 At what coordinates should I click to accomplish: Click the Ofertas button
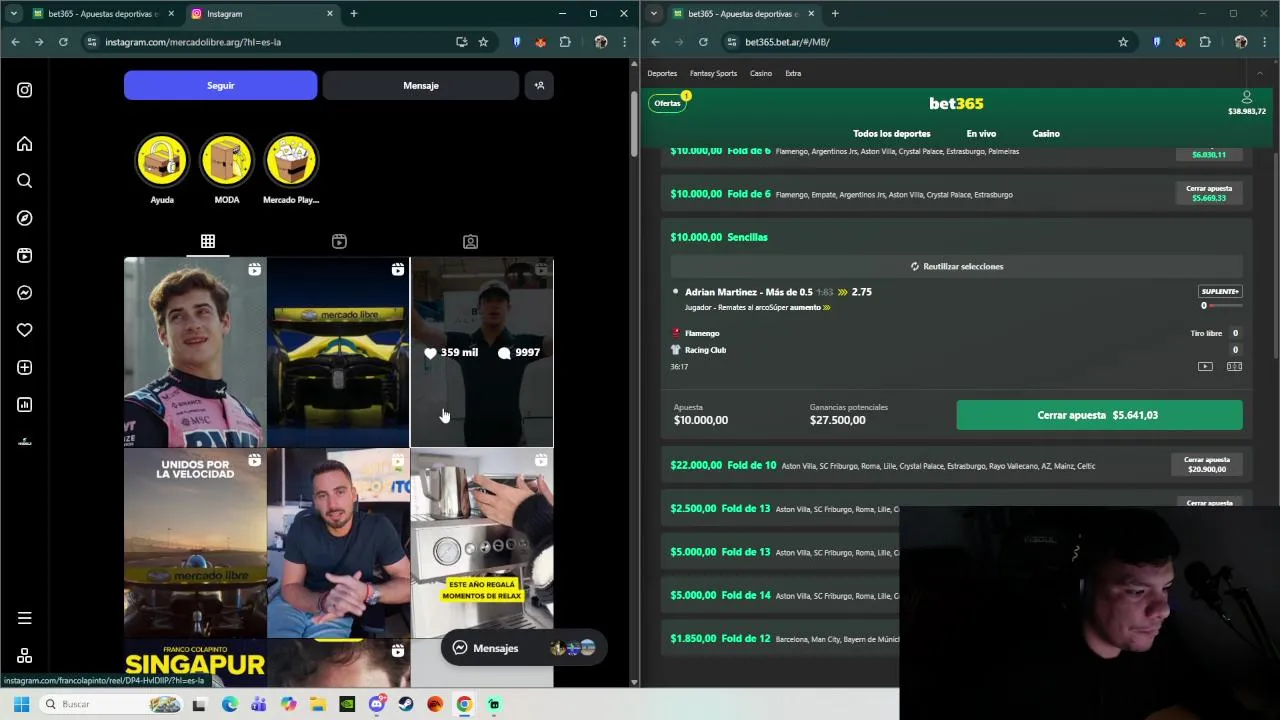pyautogui.click(x=668, y=103)
